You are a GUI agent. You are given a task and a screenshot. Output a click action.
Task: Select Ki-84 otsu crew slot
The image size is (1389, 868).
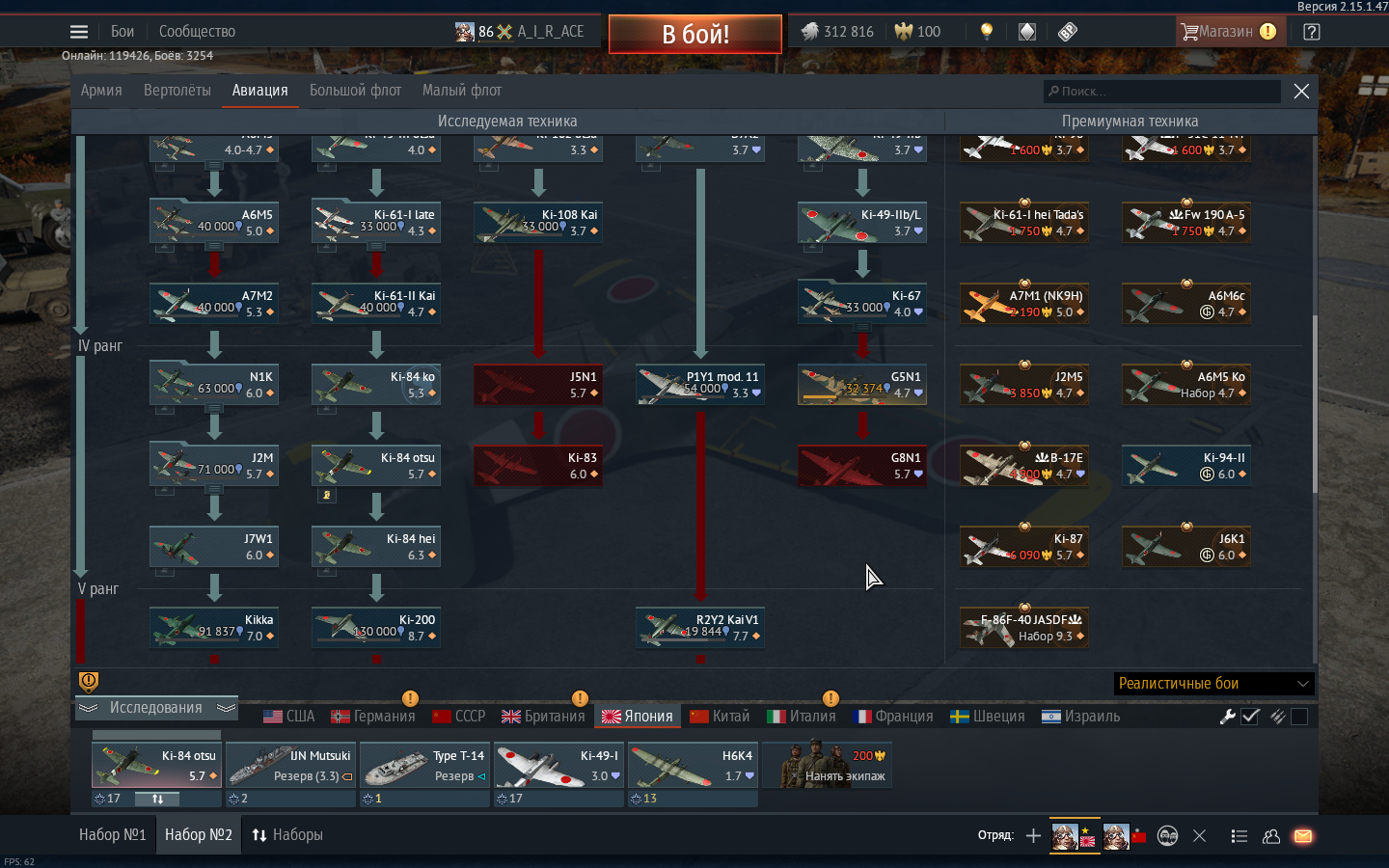[157, 766]
